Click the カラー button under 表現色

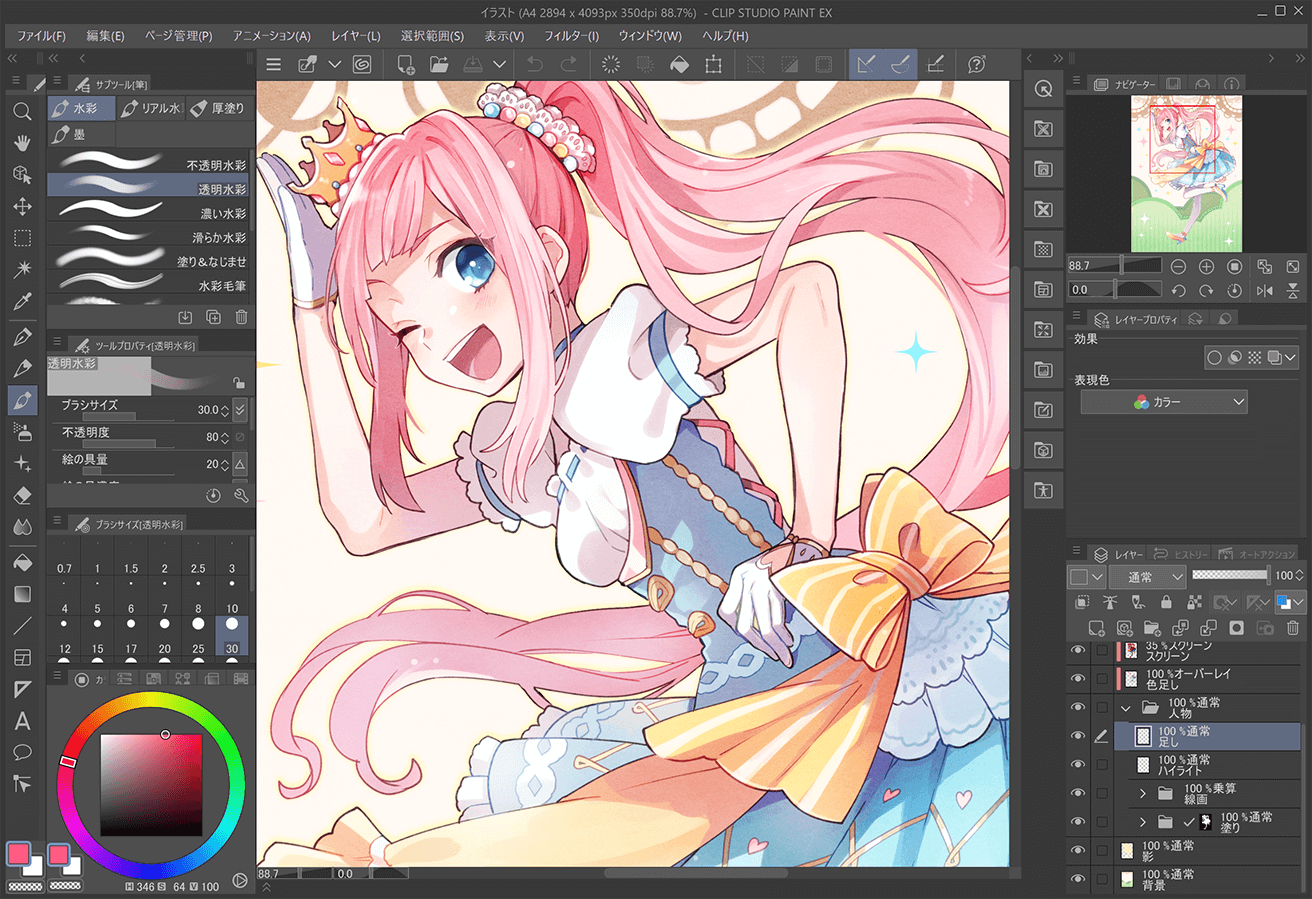click(1163, 401)
